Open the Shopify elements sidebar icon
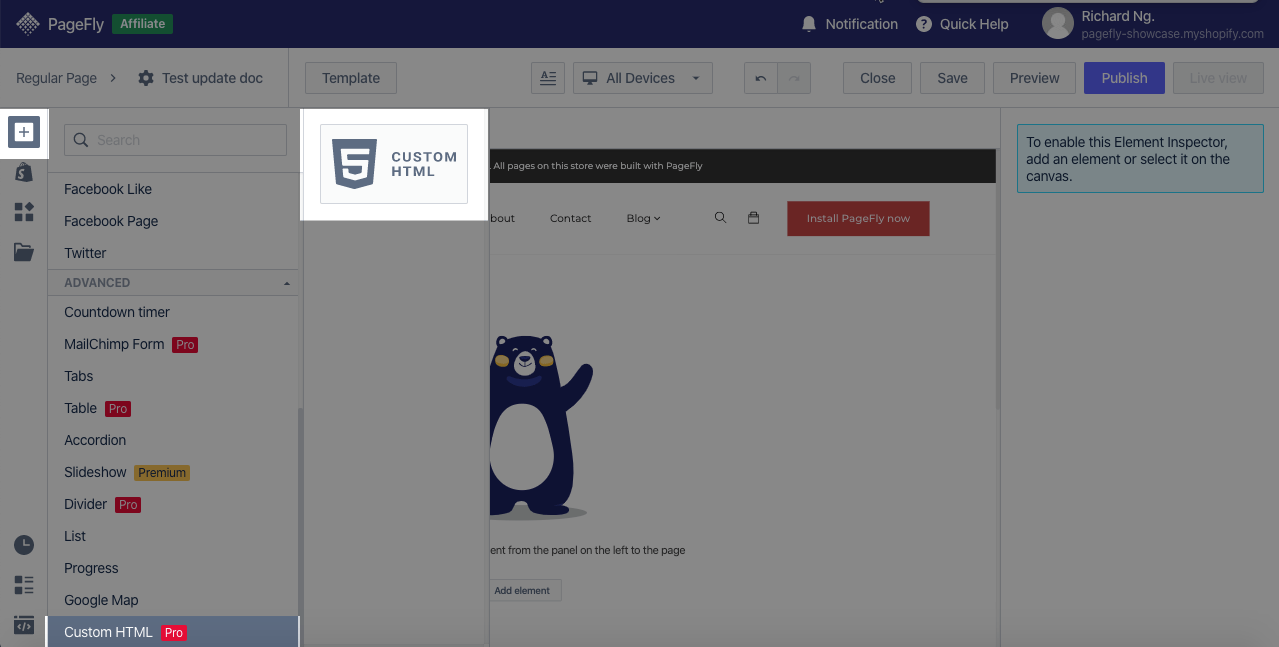The width and height of the screenshot is (1279, 647). (24, 173)
